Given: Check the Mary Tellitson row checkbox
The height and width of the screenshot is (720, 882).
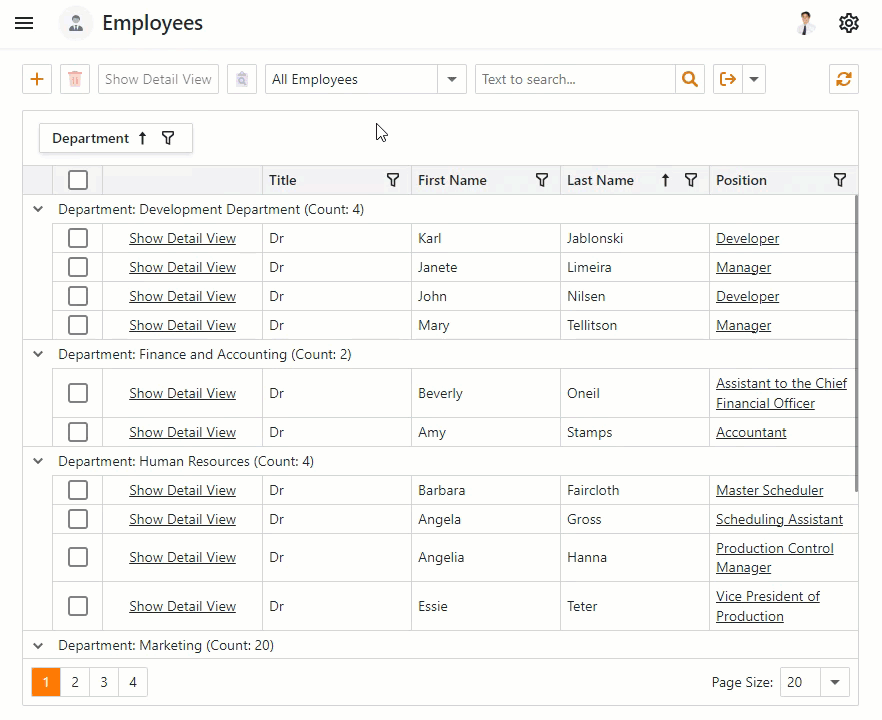Looking at the screenshot, I should (78, 325).
